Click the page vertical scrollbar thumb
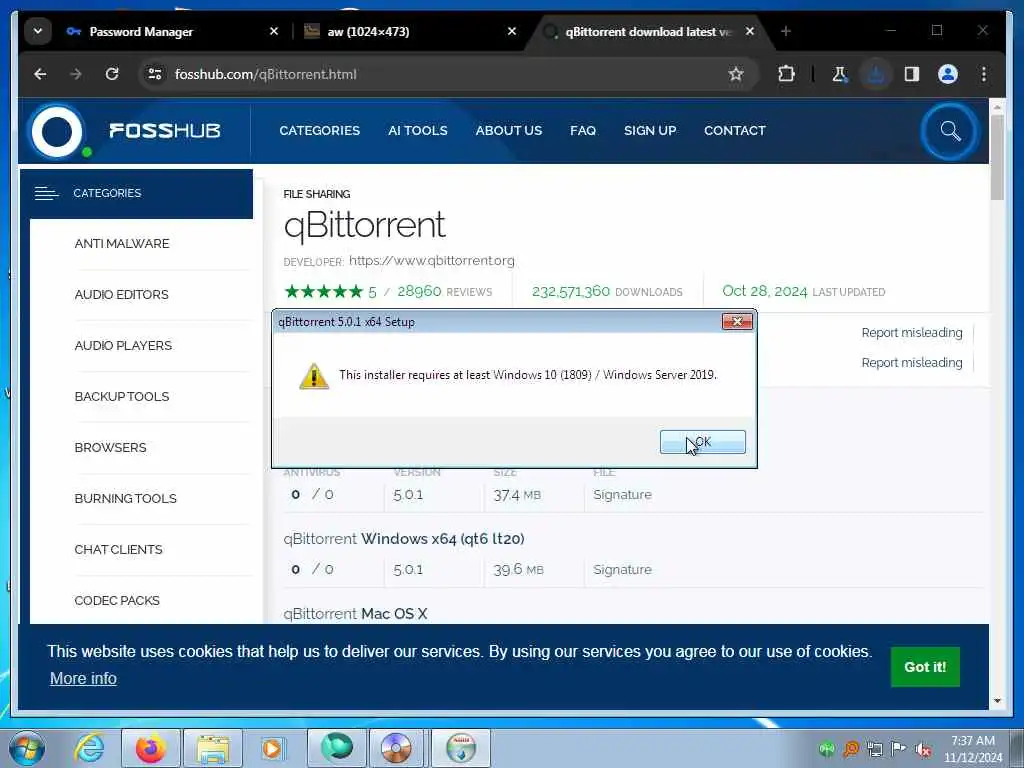Viewport: 1024px width, 768px height. tap(997, 158)
